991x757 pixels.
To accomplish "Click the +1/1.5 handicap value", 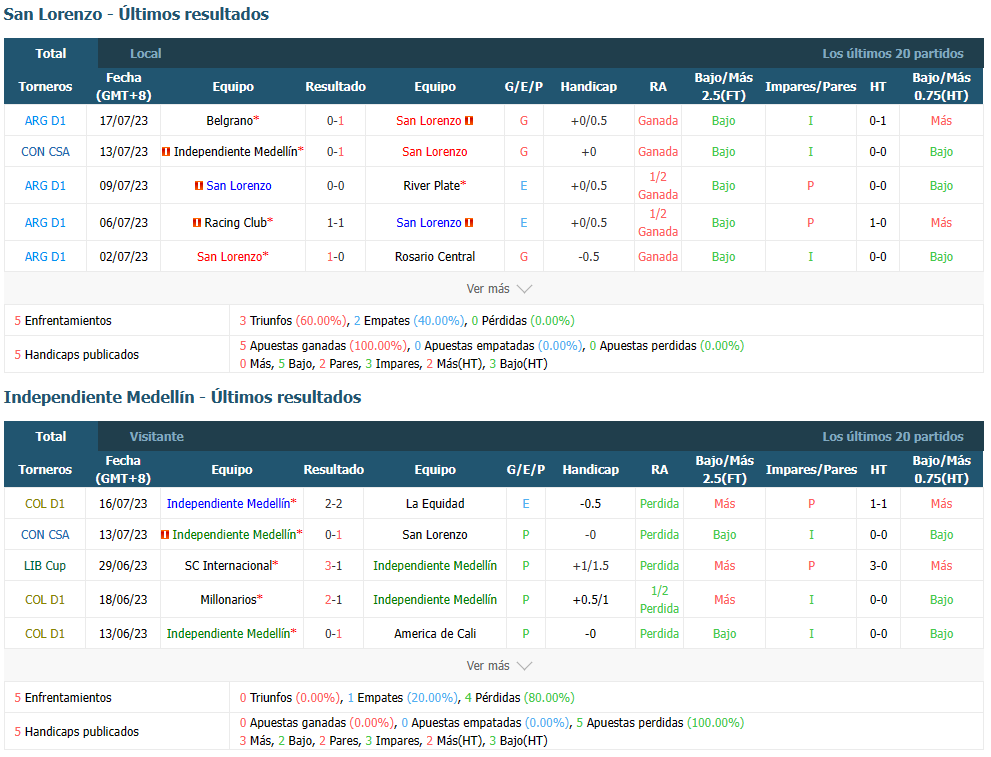I will pos(590,566).
